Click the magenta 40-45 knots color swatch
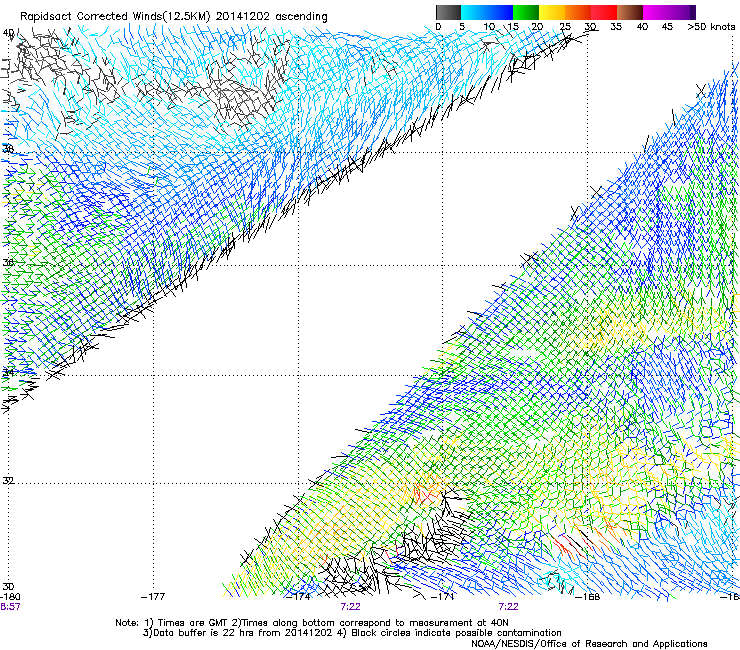 coord(656,12)
